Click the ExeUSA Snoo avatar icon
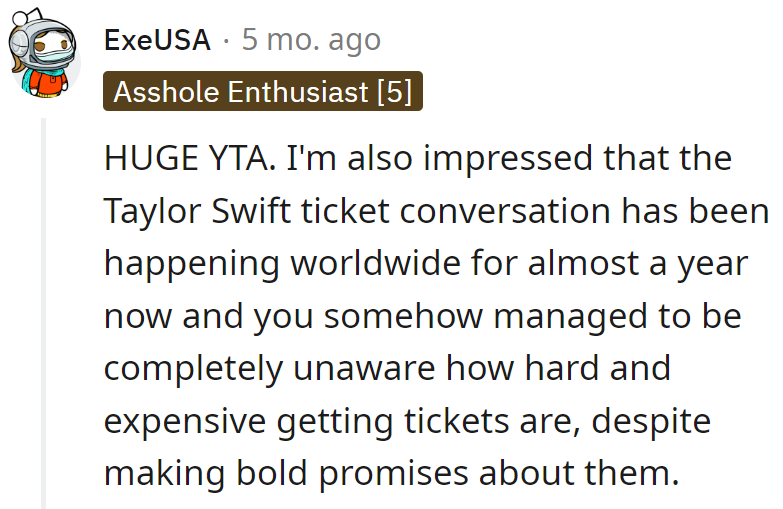The image size is (783, 509). pos(44,56)
